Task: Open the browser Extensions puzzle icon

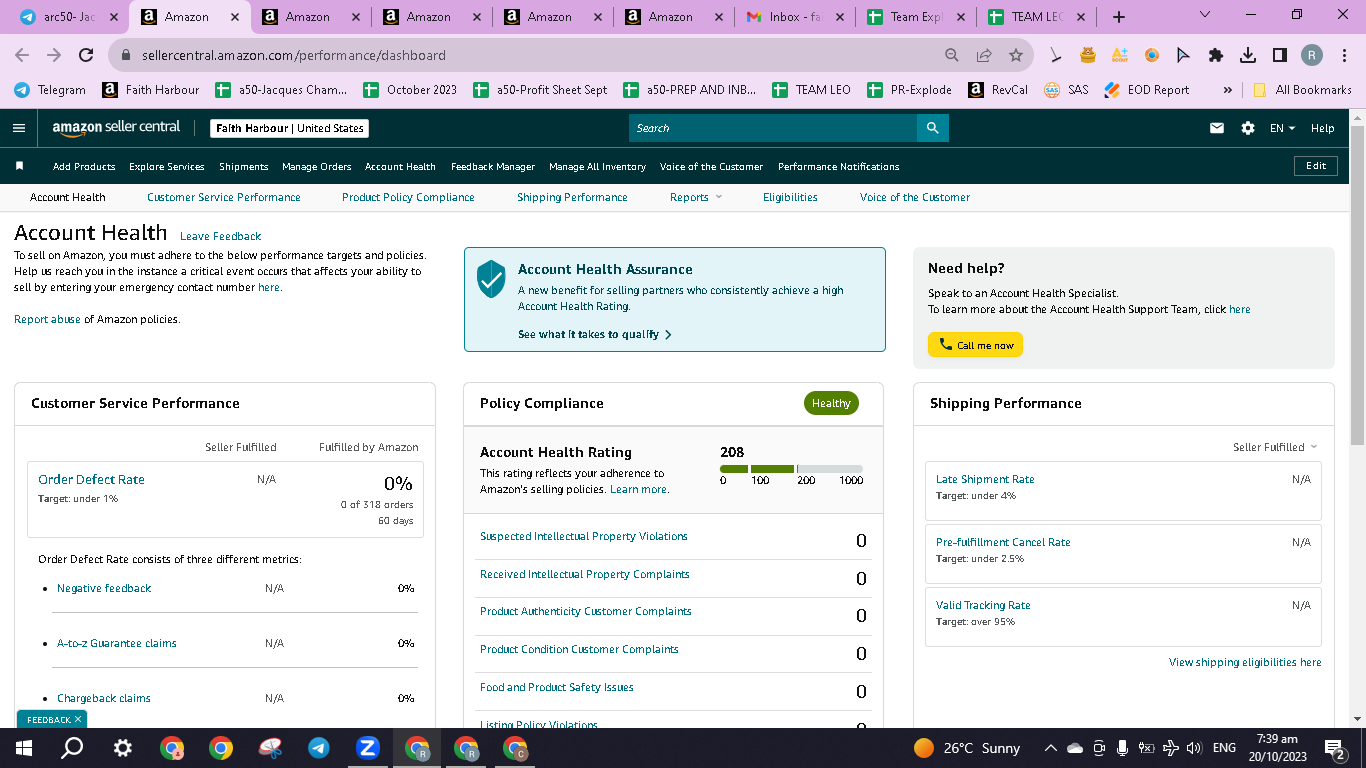Action: (1215, 55)
